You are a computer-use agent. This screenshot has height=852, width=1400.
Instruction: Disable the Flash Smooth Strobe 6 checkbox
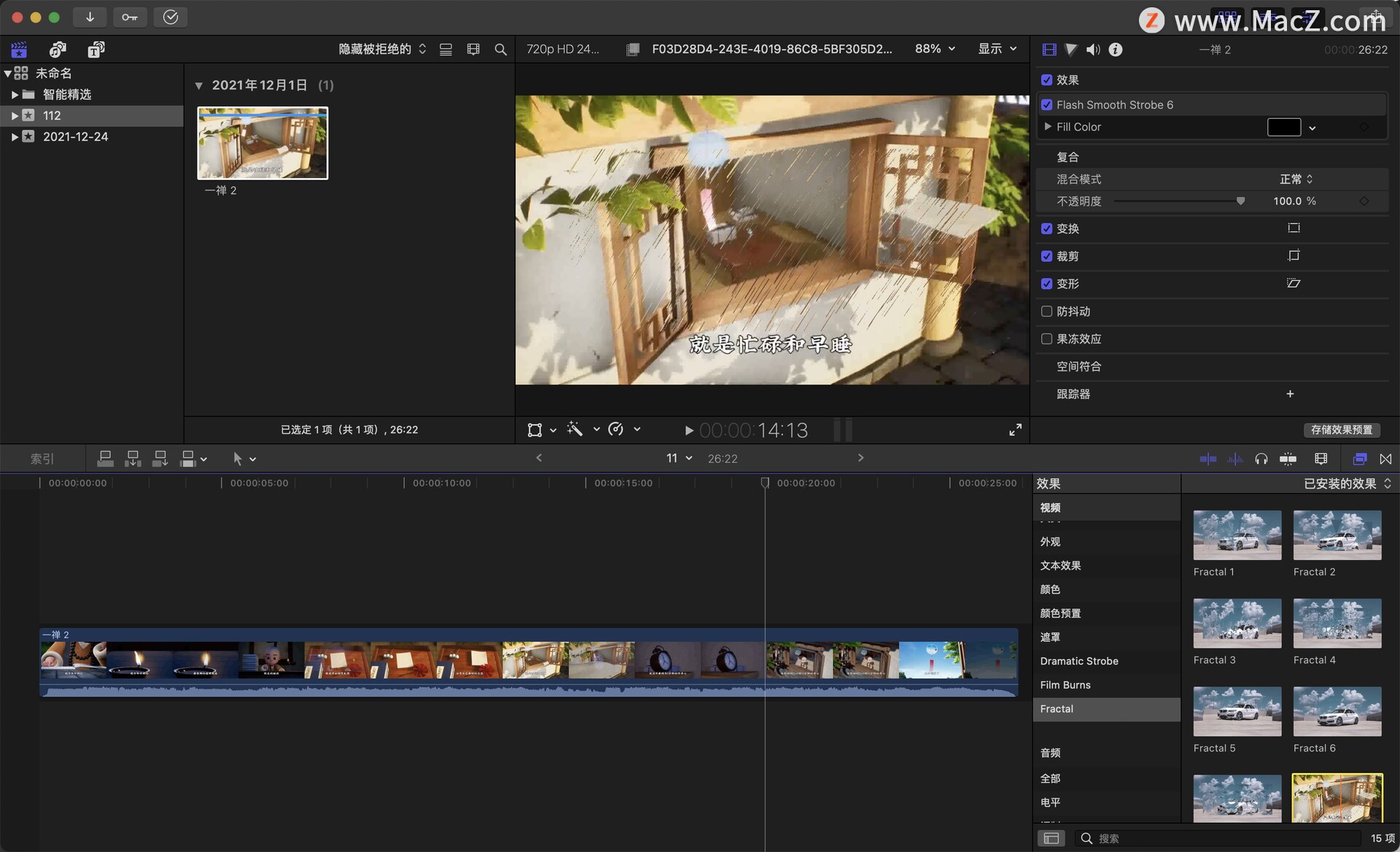1046,105
